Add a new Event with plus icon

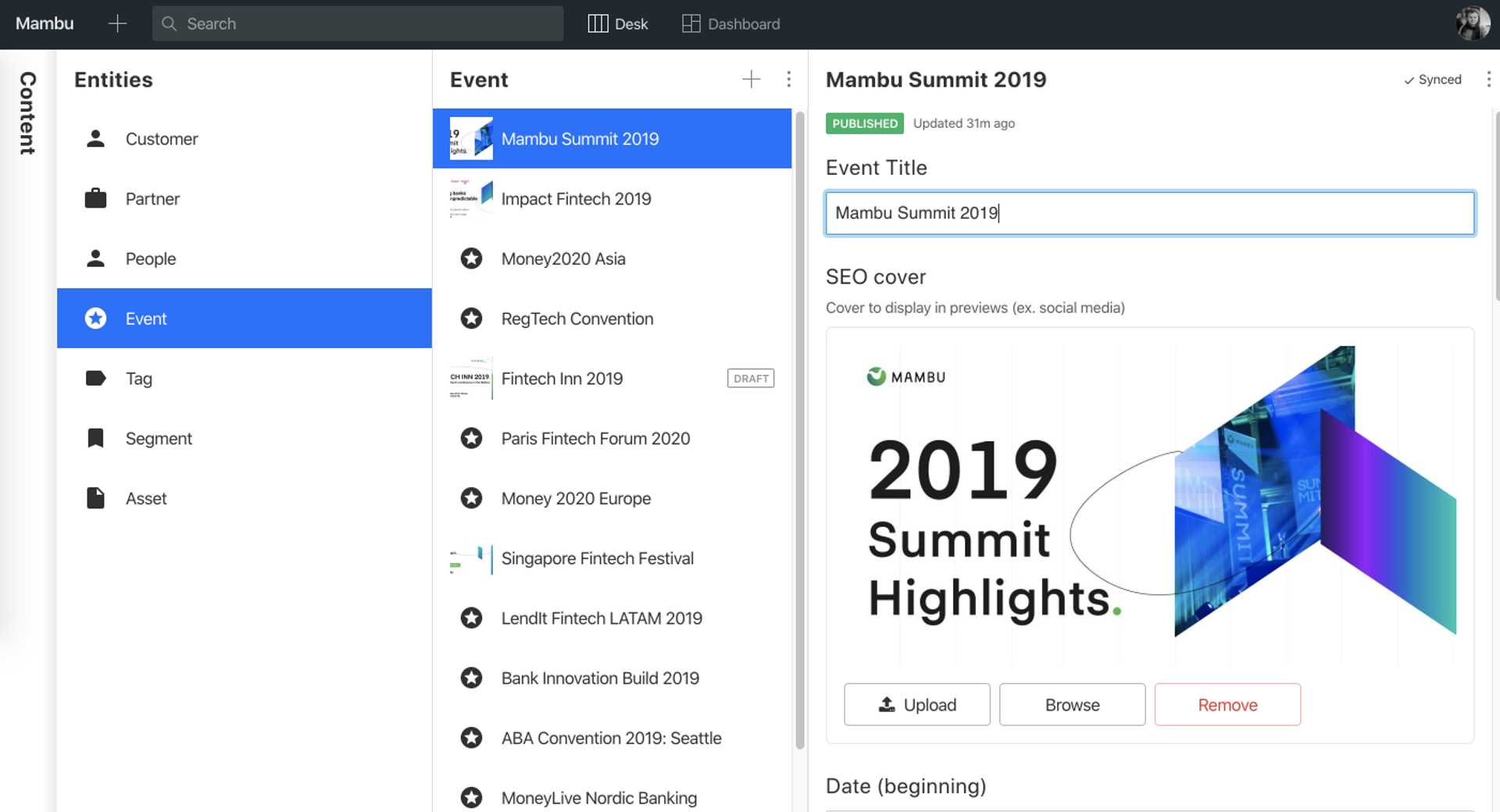751,79
